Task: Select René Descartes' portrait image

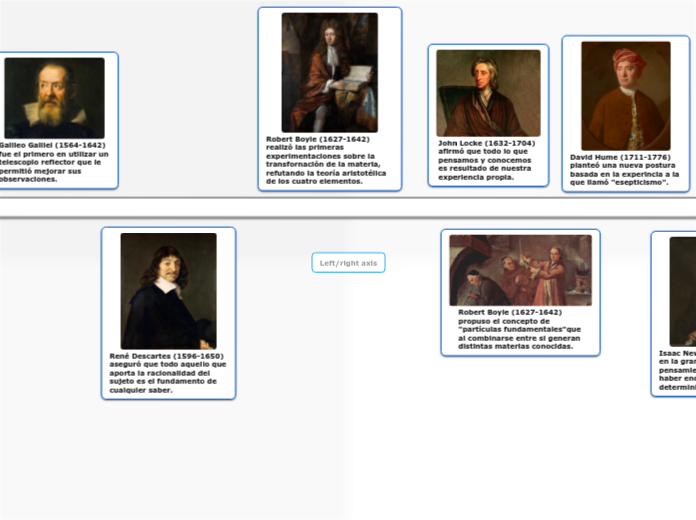Action: (168, 291)
